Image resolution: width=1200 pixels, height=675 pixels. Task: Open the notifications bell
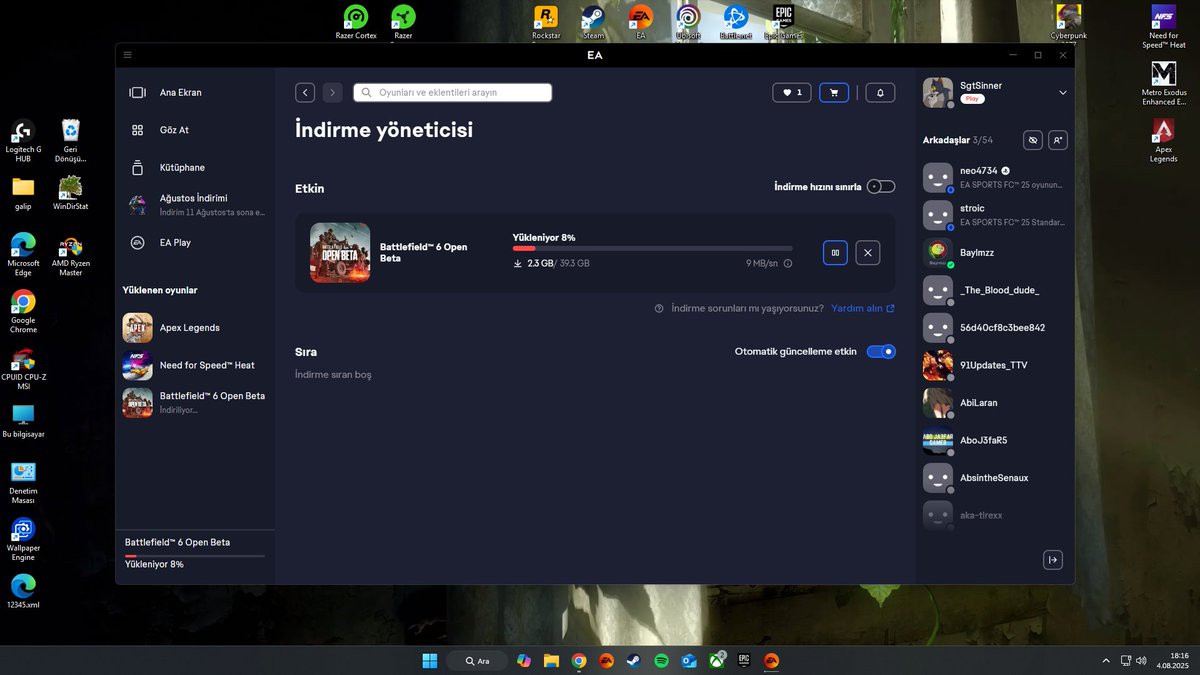880,92
